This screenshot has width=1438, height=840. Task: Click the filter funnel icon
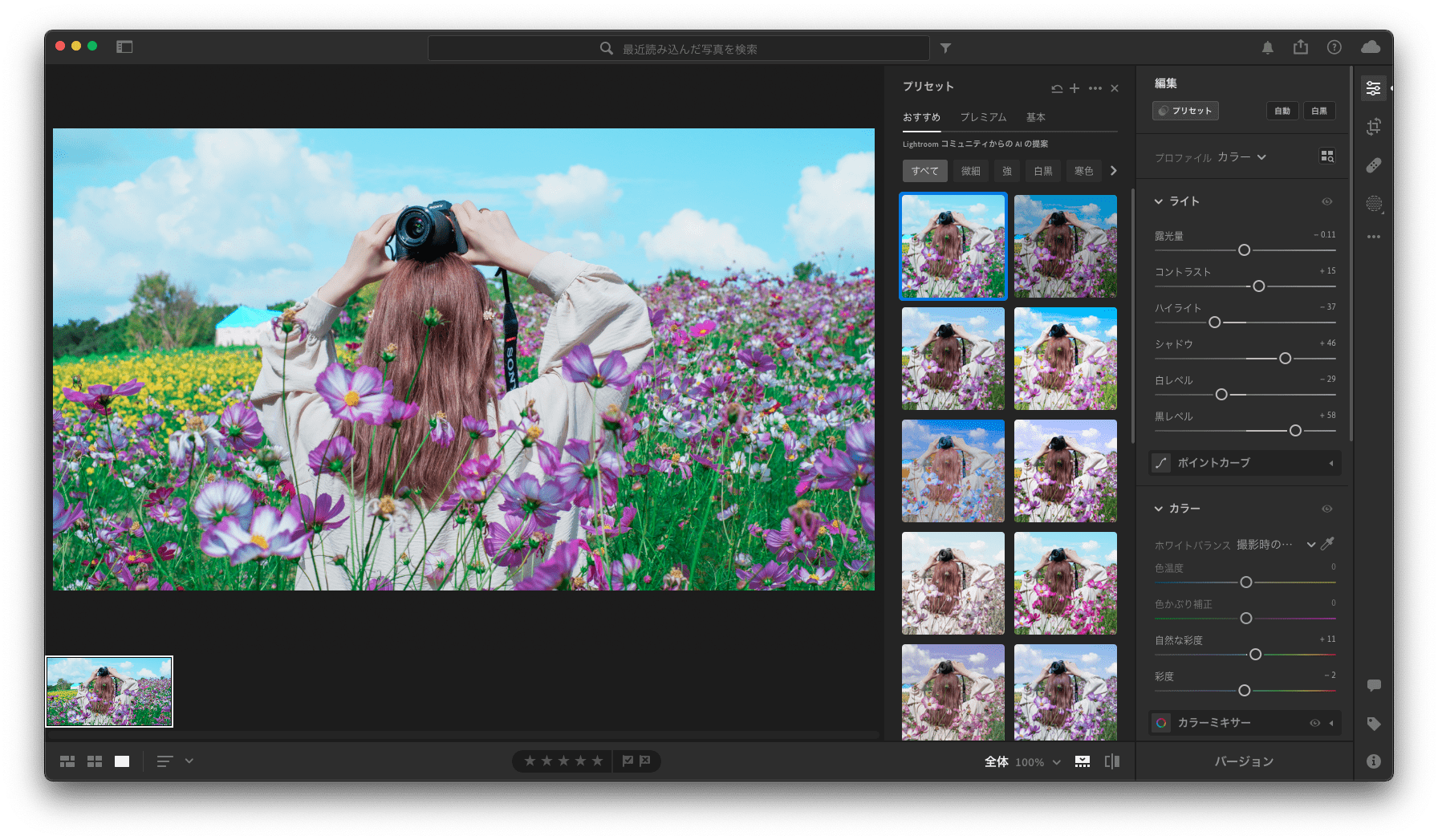pyautogui.click(x=946, y=49)
